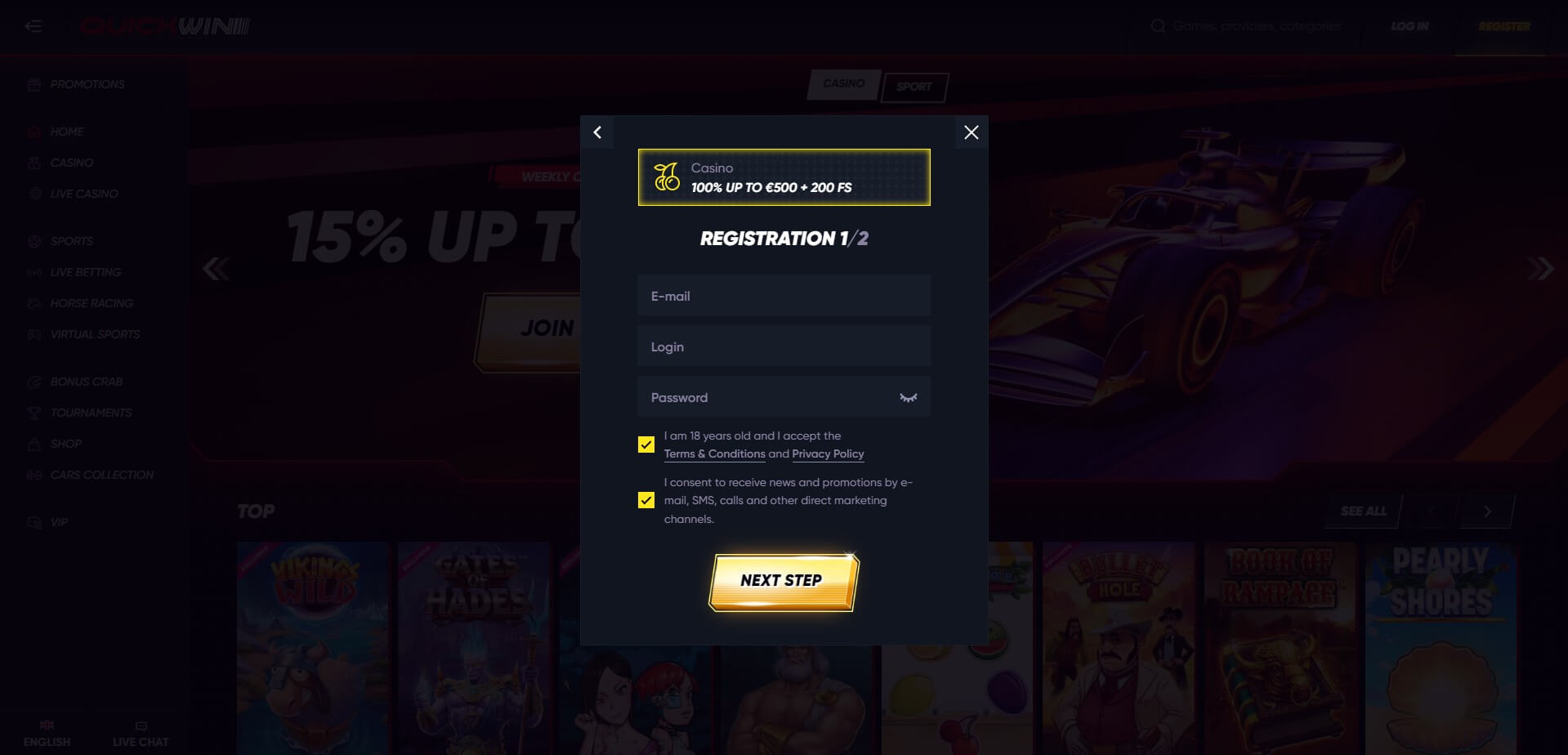
Task: Change language via English flag icon
Action: [x=47, y=725]
